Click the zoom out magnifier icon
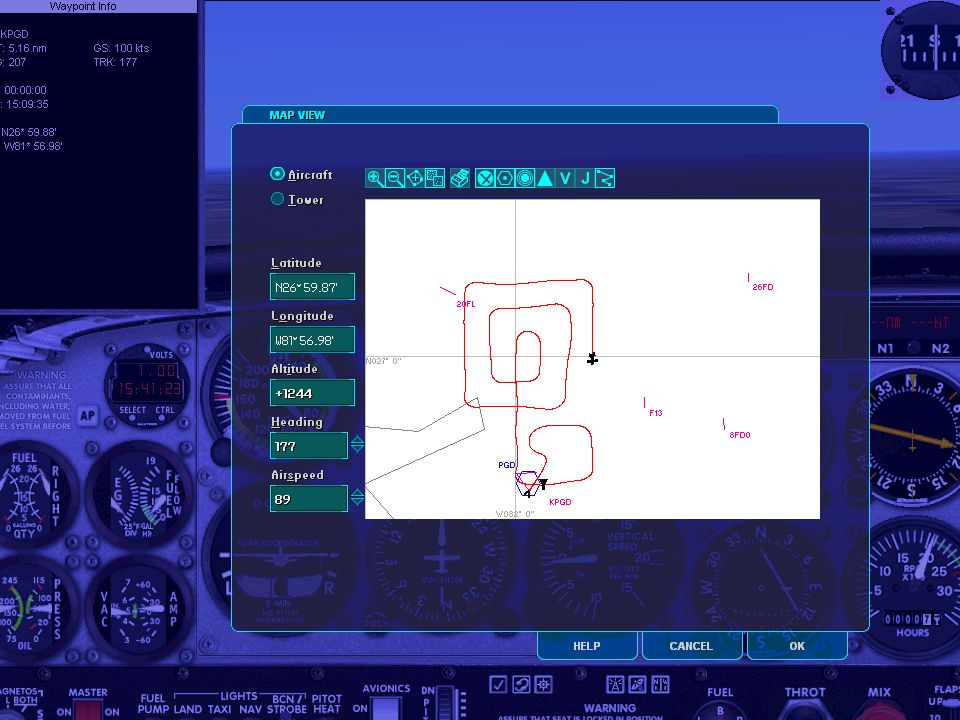 coord(395,178)
